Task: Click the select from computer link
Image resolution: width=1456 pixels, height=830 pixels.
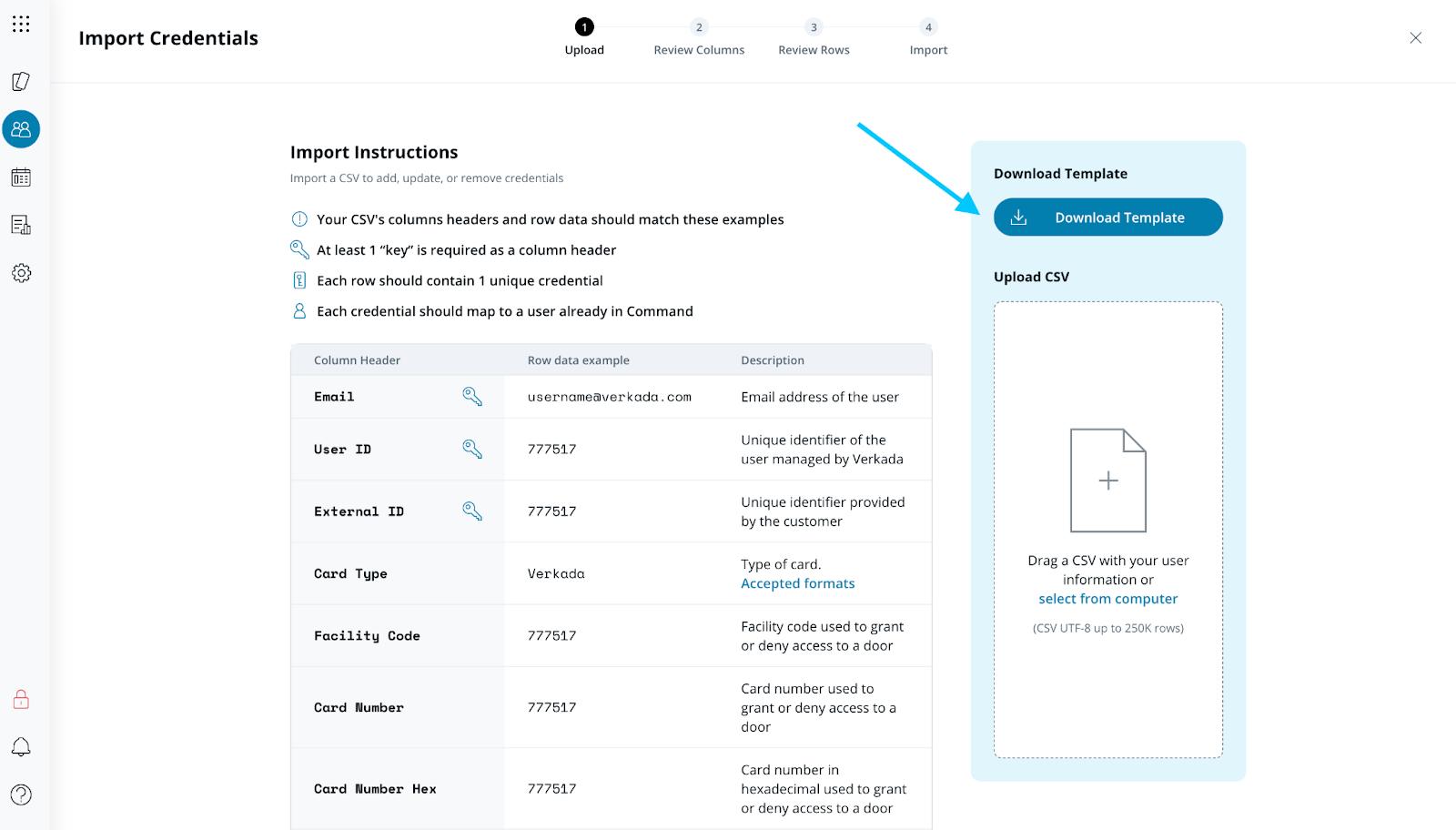Action: (1107, 599)
